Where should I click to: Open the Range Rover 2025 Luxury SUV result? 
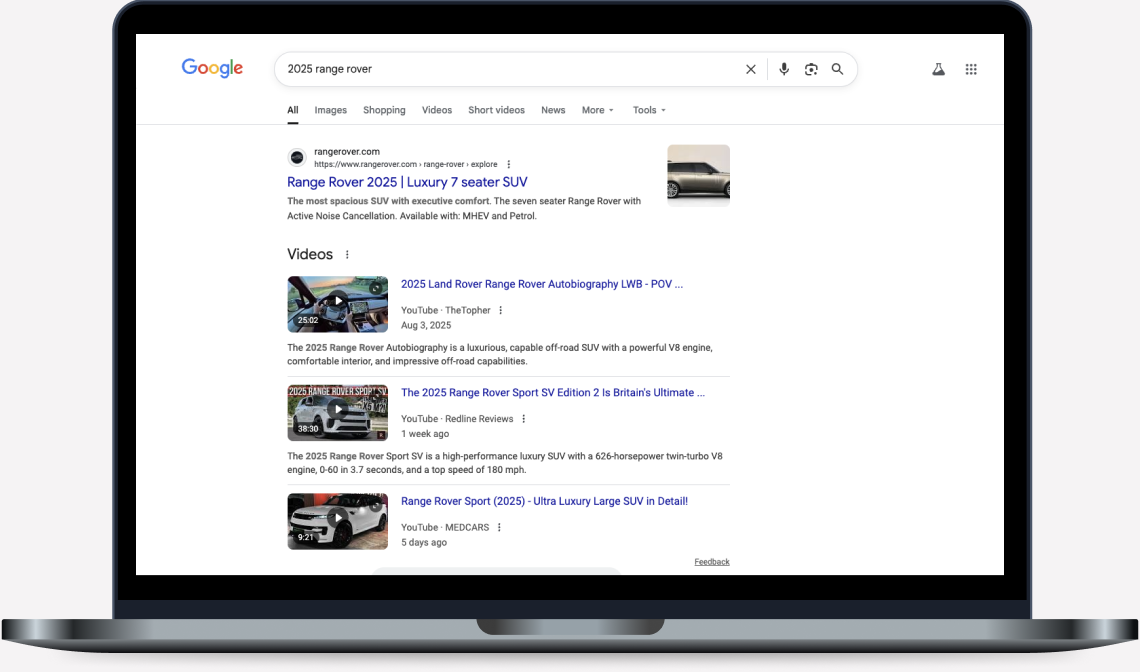coord(408,182)
